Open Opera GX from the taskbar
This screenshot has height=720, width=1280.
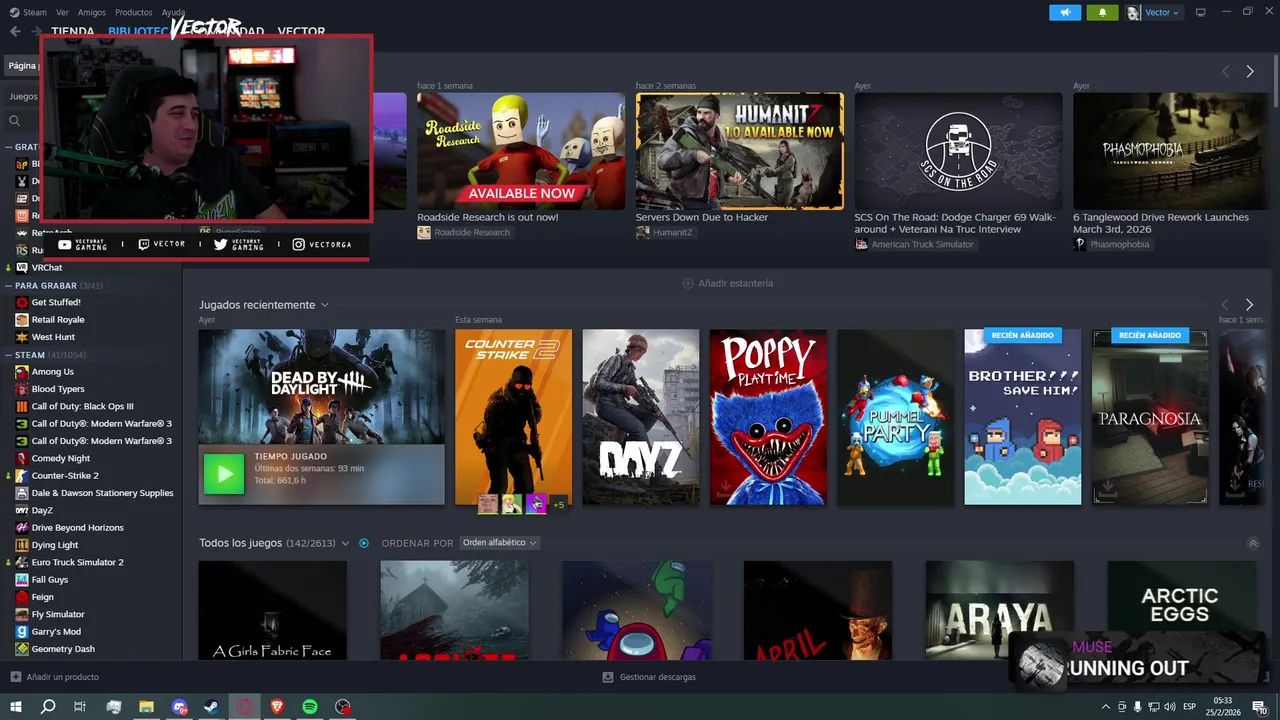pos(245,707)
